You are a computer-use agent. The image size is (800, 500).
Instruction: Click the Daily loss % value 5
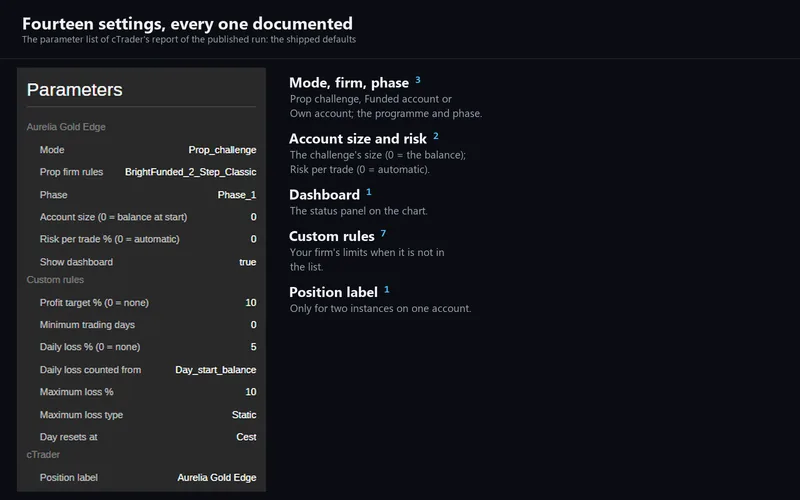254,347
